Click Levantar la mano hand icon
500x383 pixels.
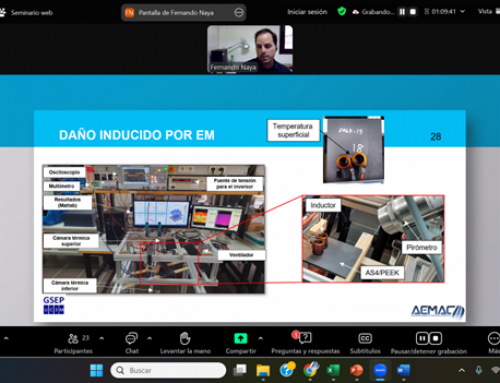click(185, 339)
